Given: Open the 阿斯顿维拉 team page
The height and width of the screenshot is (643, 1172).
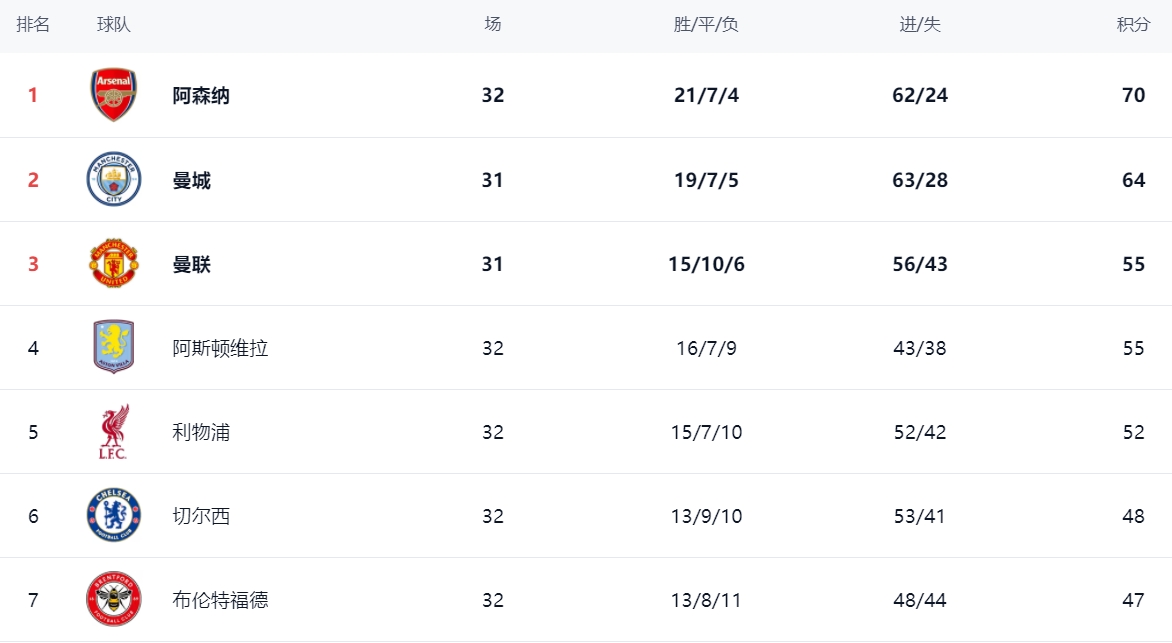Looking at the screenshot, I should [x=220, y=349].
